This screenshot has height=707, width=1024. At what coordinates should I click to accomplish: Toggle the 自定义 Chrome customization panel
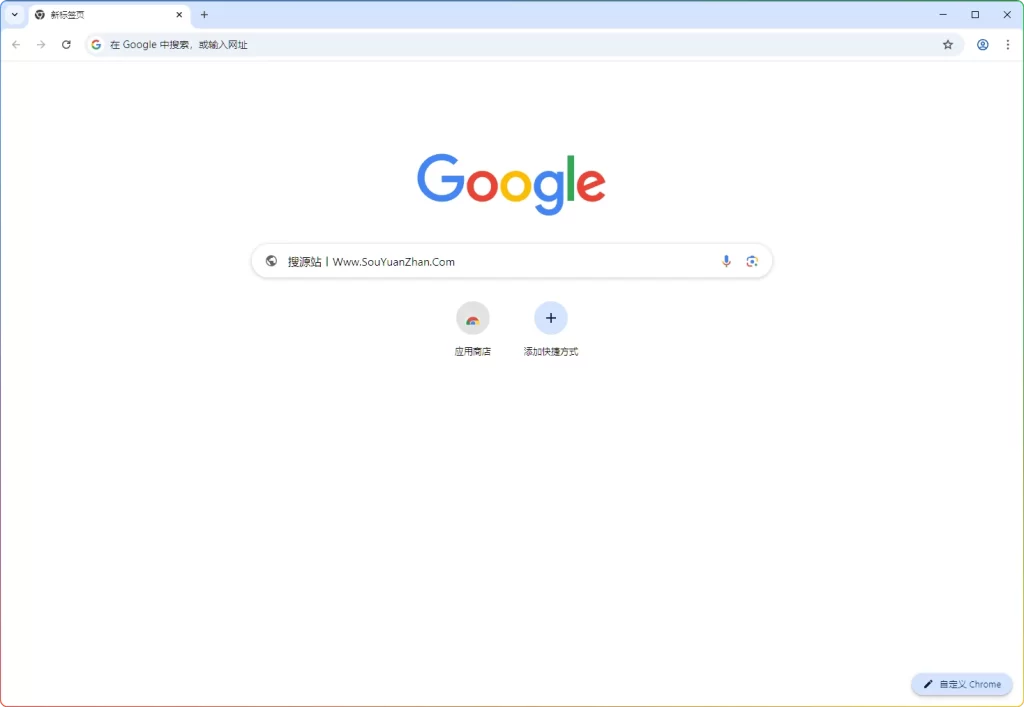click(x=960, y=684)
